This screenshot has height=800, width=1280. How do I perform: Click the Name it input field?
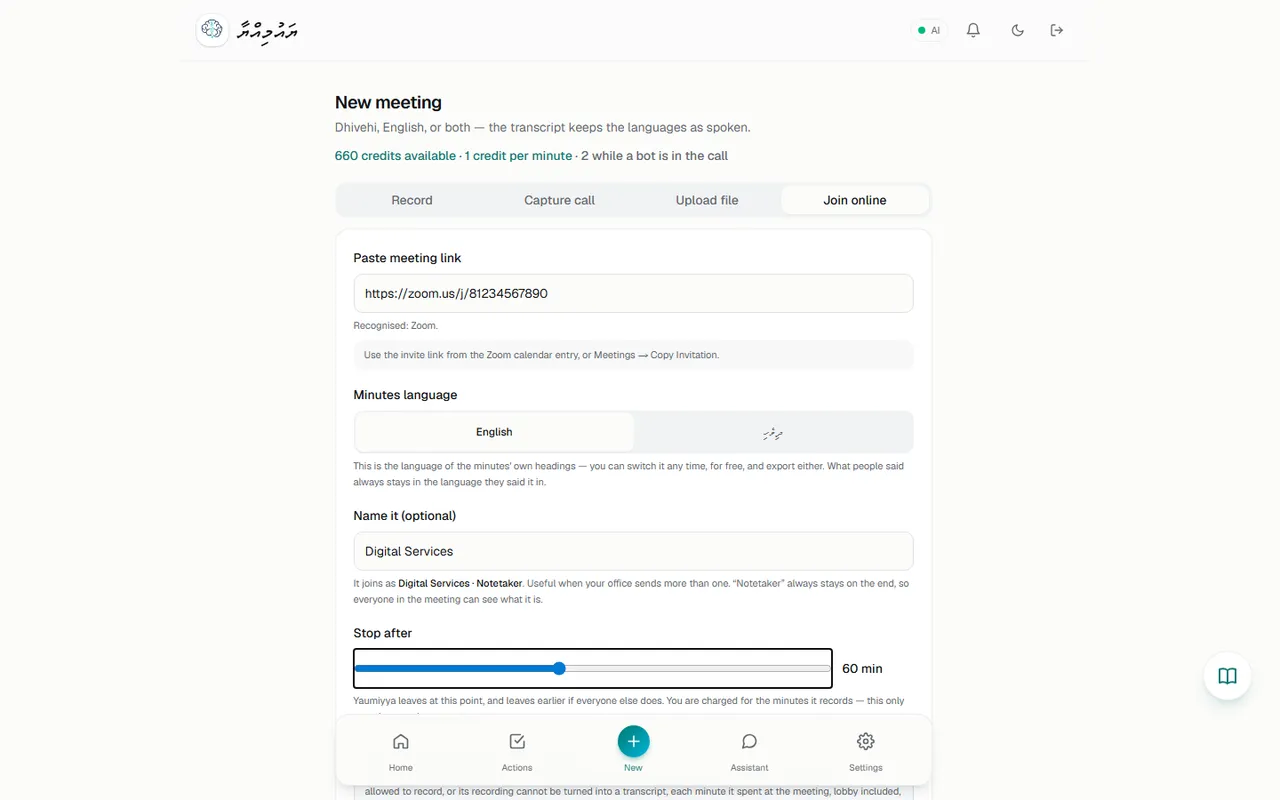pos(633,551)
